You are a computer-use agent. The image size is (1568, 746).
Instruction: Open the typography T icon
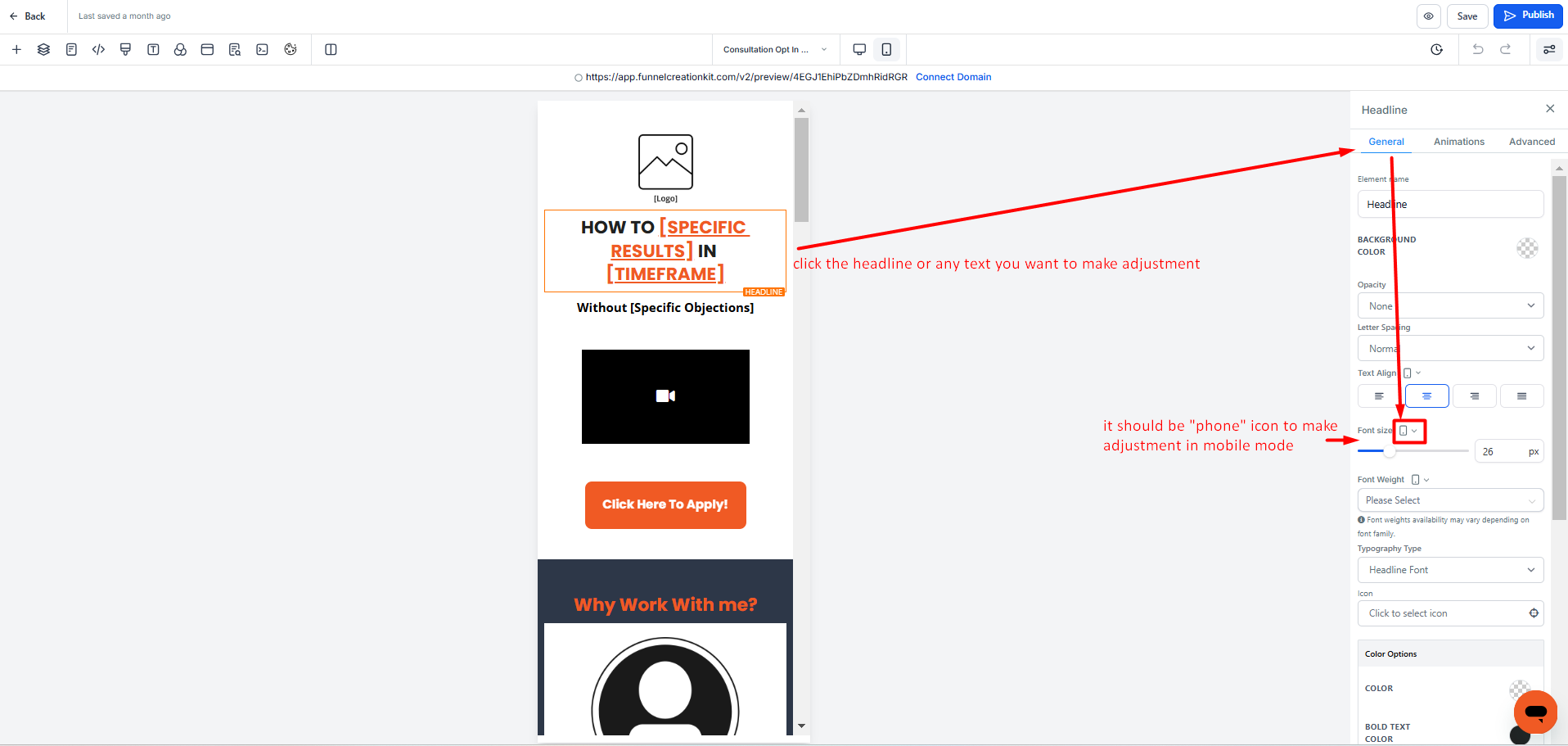click(x=153, y=50)
